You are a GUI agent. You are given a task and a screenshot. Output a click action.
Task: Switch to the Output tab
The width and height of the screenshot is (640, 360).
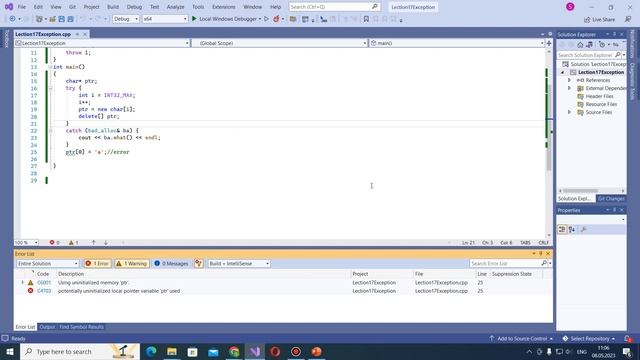click(x=47, y=327)
